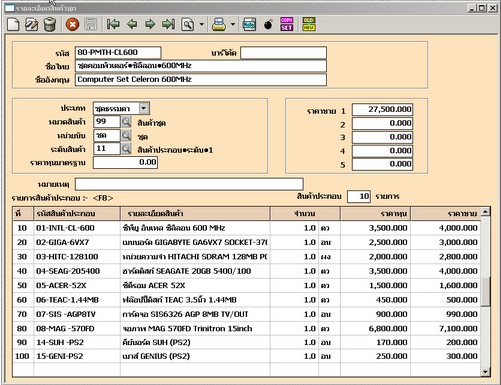This screenshot has width=501, height=385.
Task: Click the component count field showing 10
Action: click(359, 197)
